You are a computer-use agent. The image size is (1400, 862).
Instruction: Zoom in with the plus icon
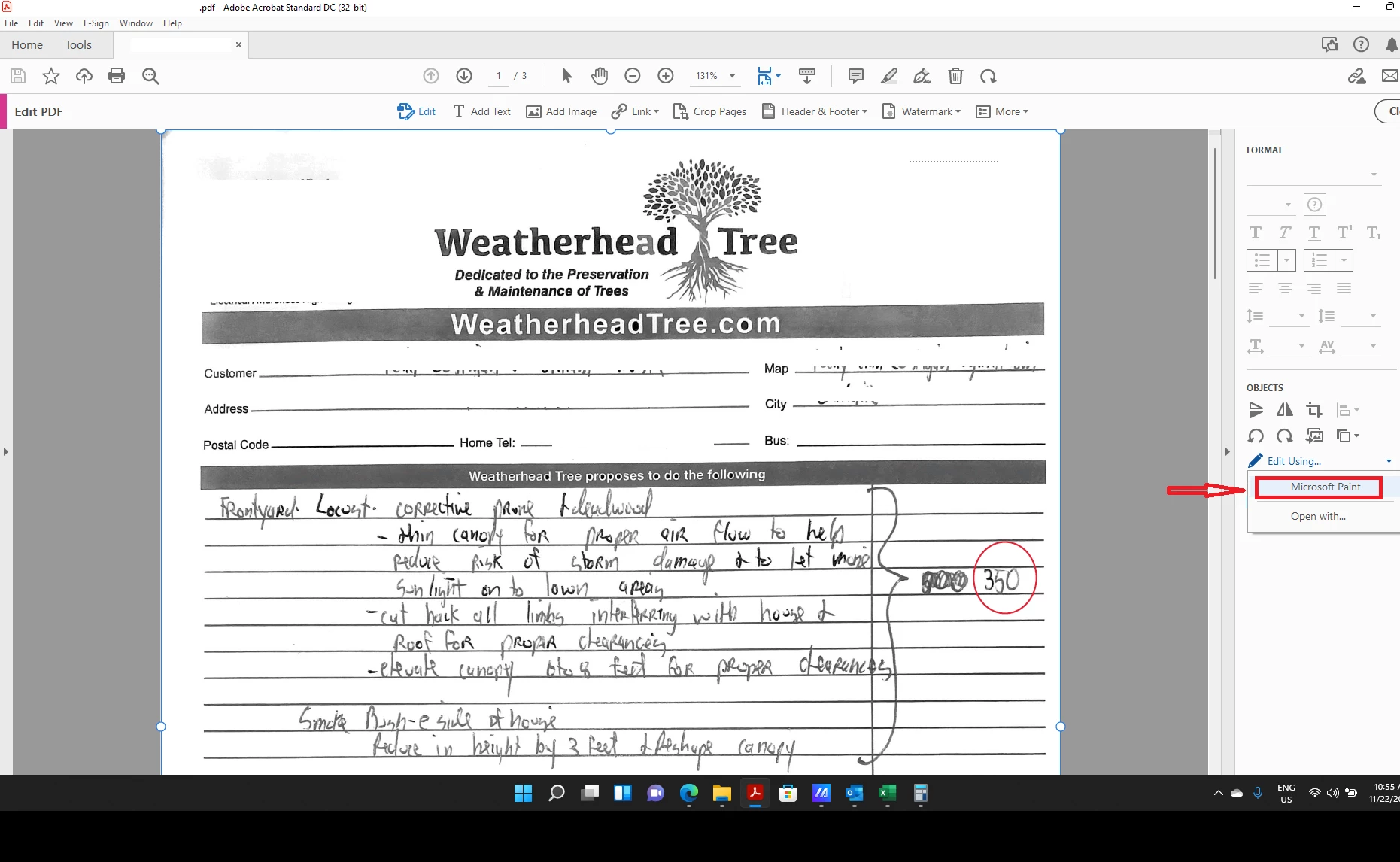[x=666, y=76]
